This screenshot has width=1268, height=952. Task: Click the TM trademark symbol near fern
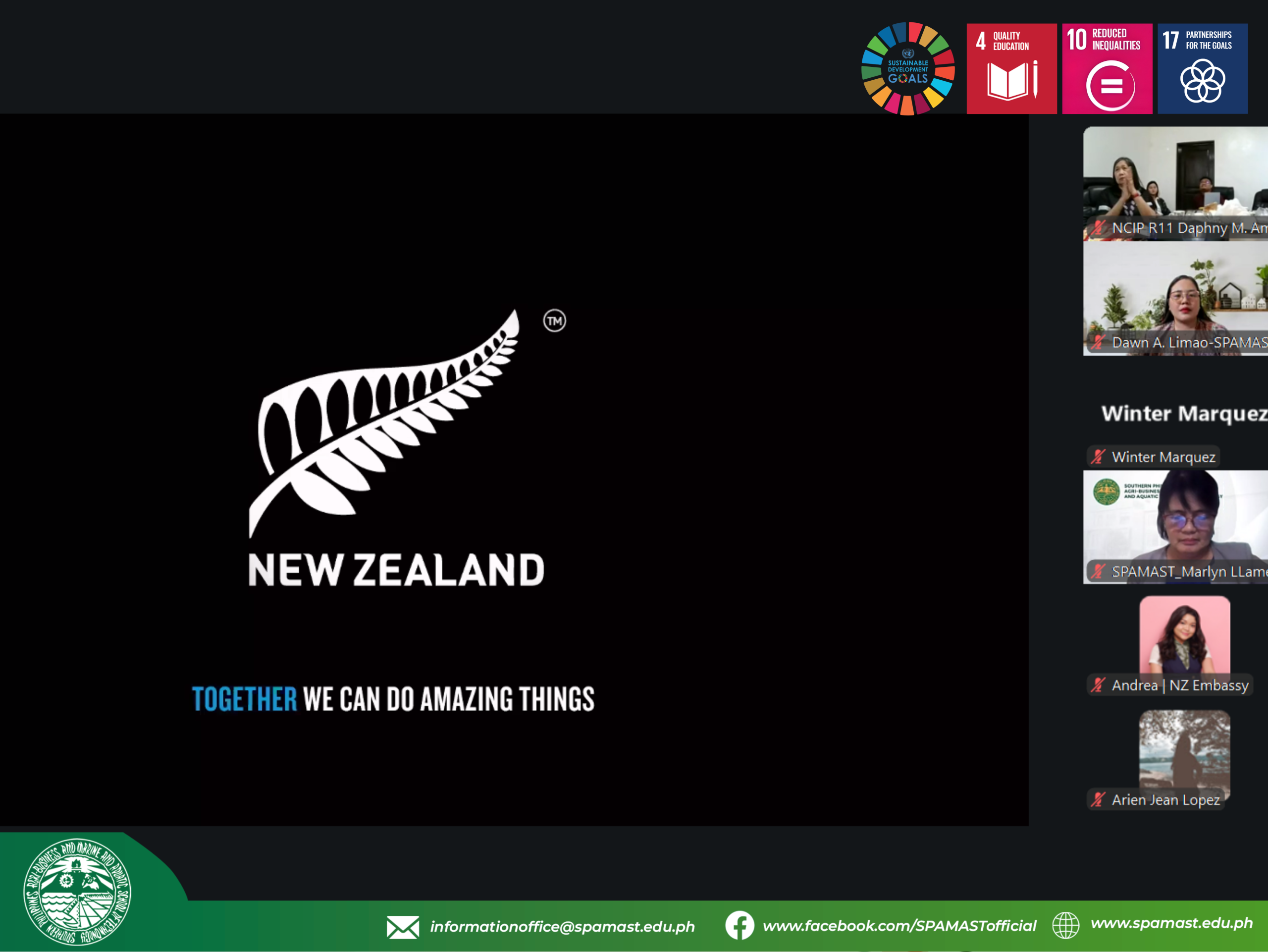[x=554, y=321]
